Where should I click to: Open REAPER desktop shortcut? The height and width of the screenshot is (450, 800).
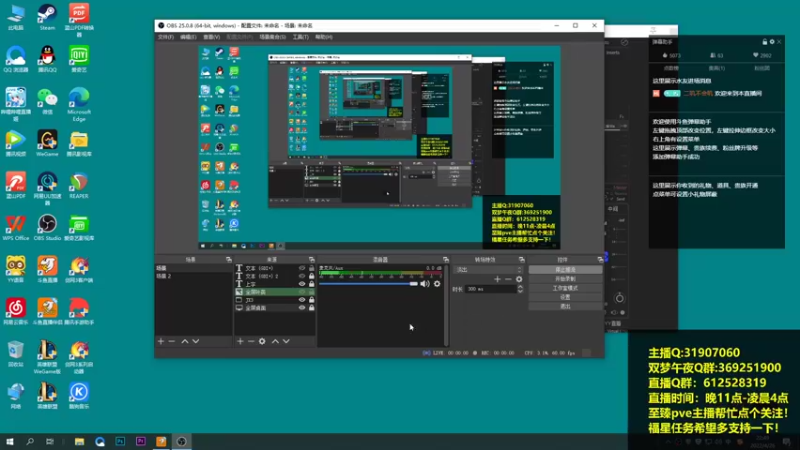tap(79, 186)
